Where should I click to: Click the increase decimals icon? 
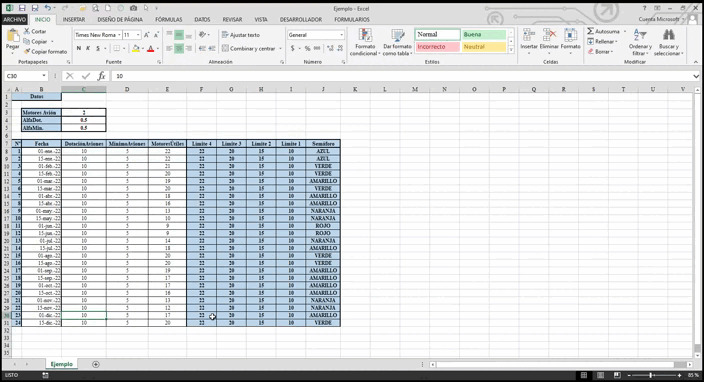(x=330, y=48)
